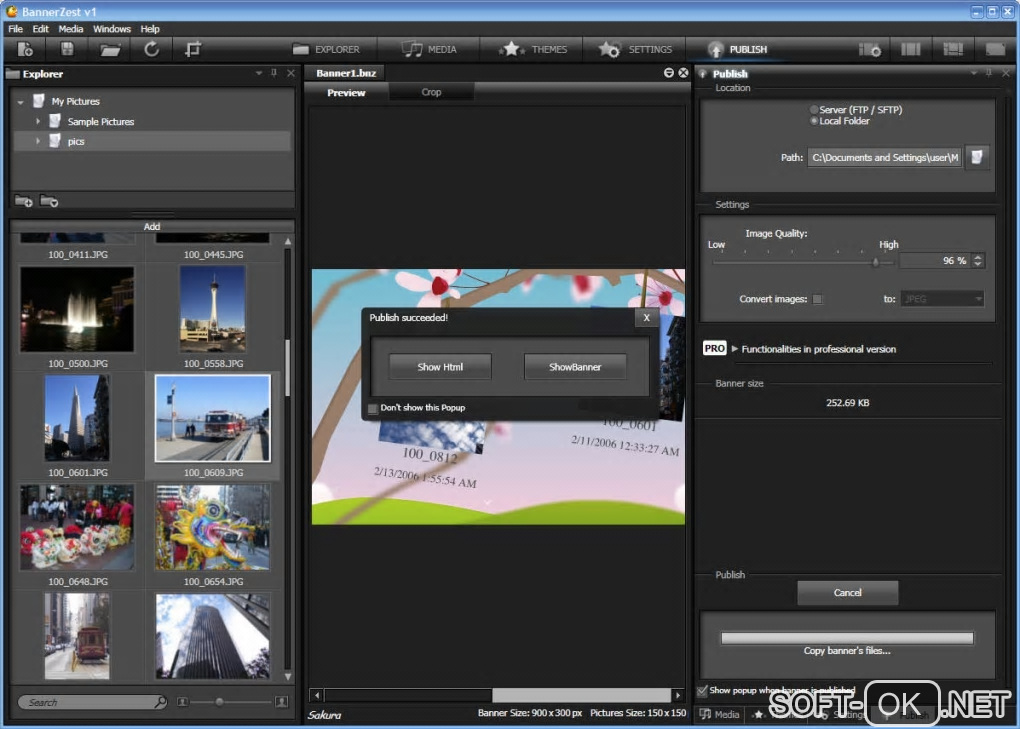Click the thumbnail Search field
Image resolution: width=1020 pixels, height=729 pixels.
(x=86, y=702)
